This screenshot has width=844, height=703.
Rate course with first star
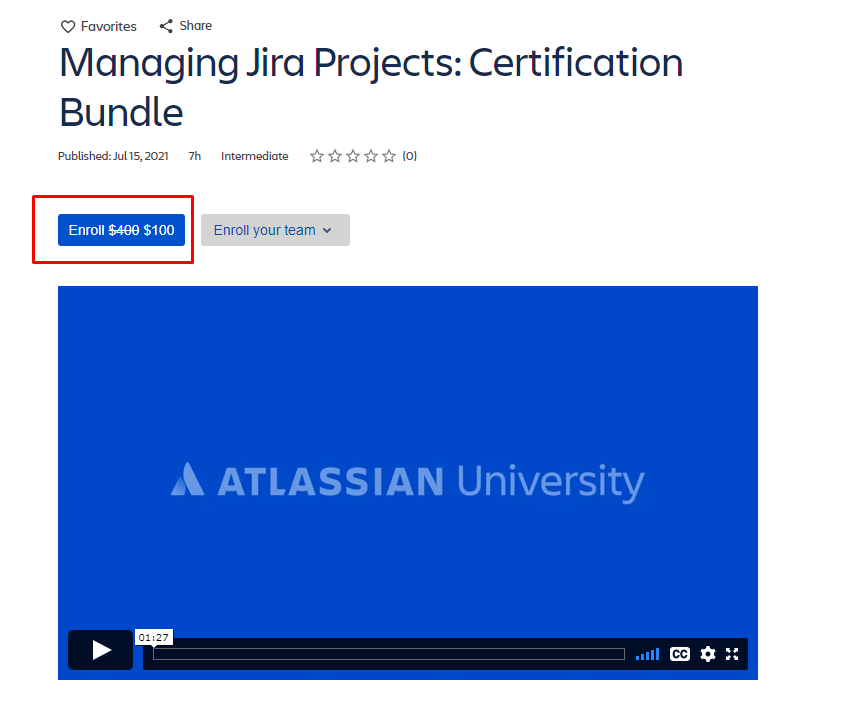(x=316, y=156)
